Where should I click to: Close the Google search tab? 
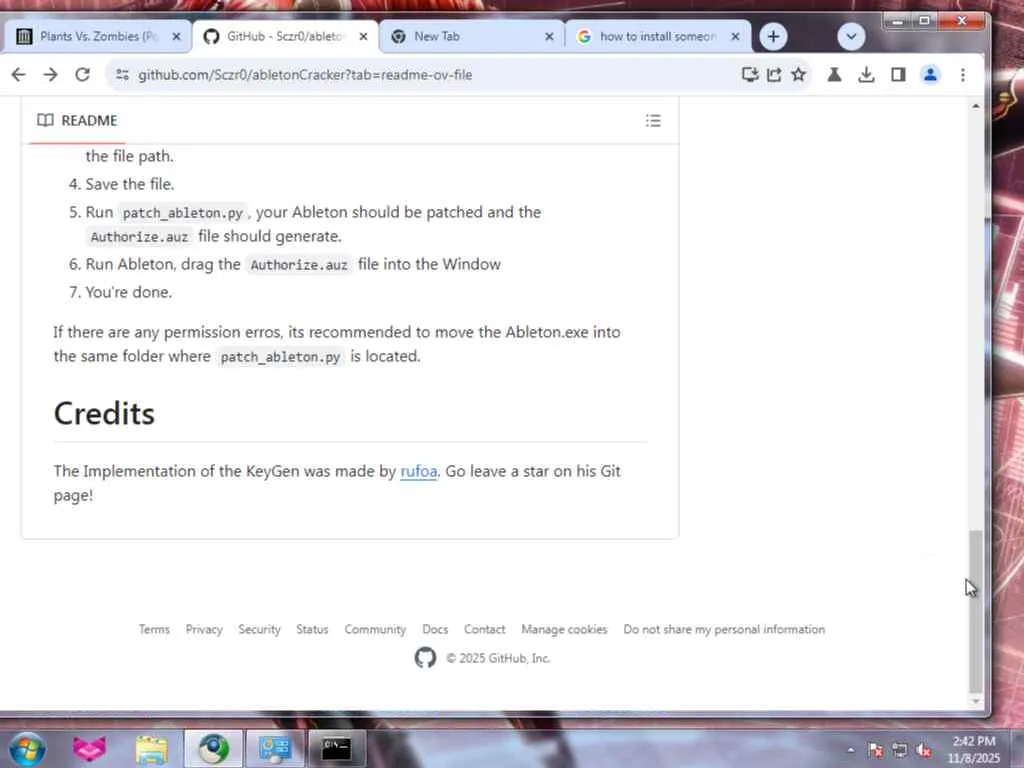735,37
